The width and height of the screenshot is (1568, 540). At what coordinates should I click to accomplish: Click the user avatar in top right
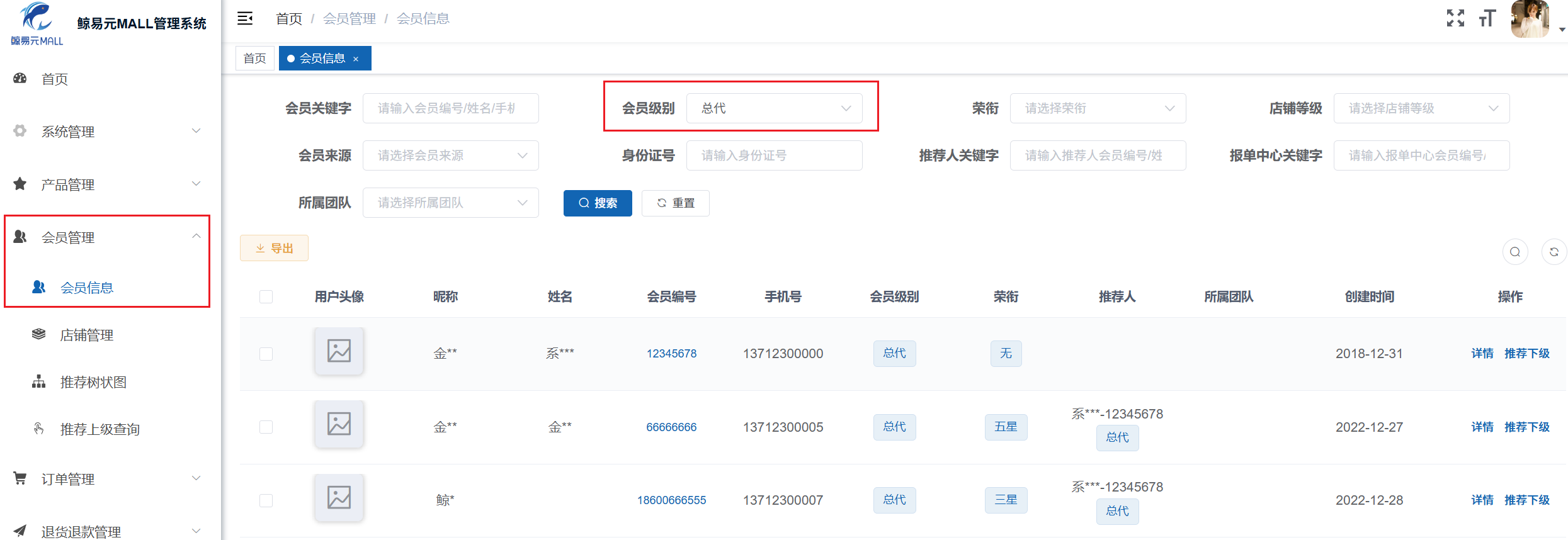[1530, 19]
